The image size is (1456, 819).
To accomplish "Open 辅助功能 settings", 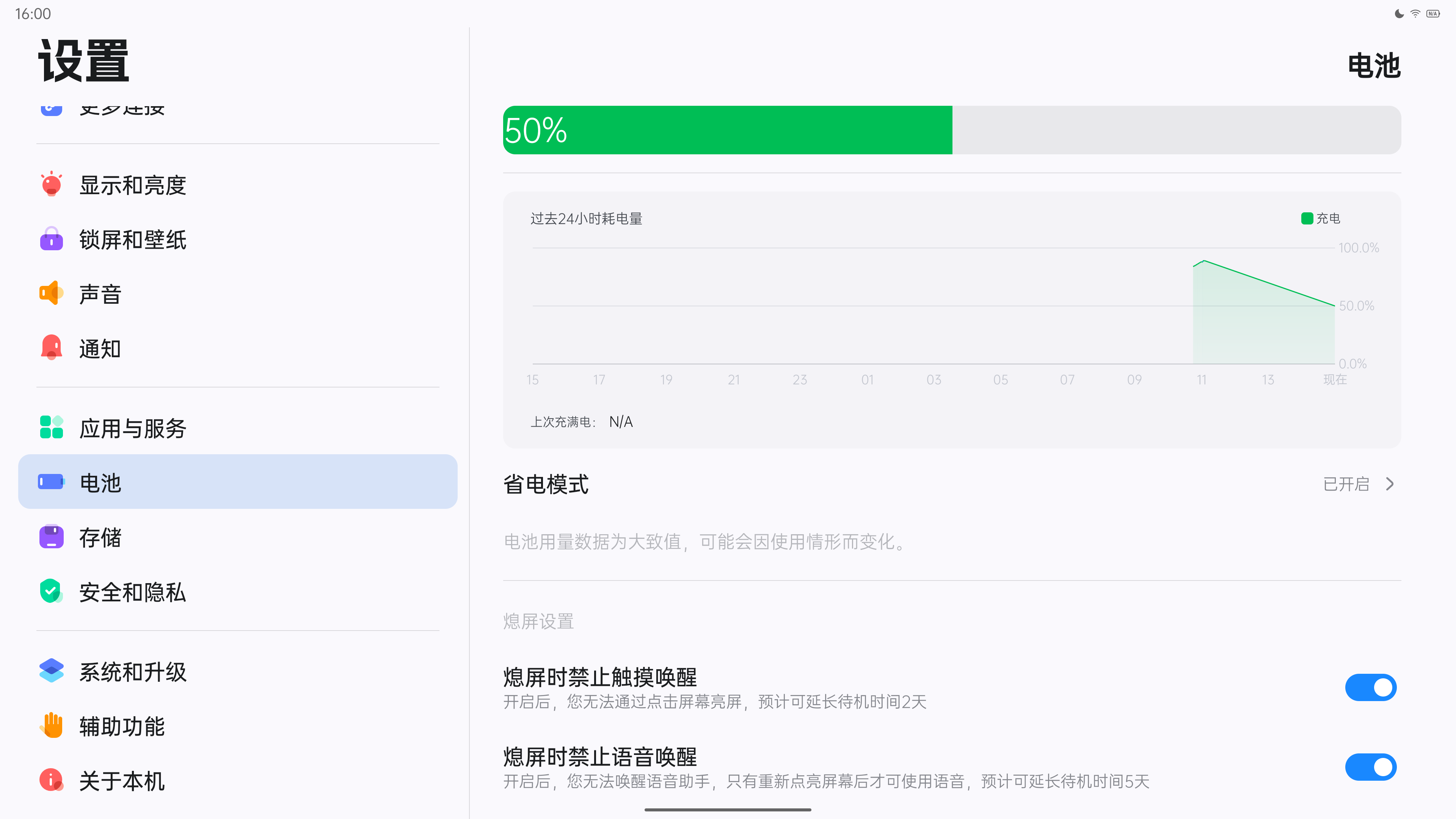I will (237, 725).
